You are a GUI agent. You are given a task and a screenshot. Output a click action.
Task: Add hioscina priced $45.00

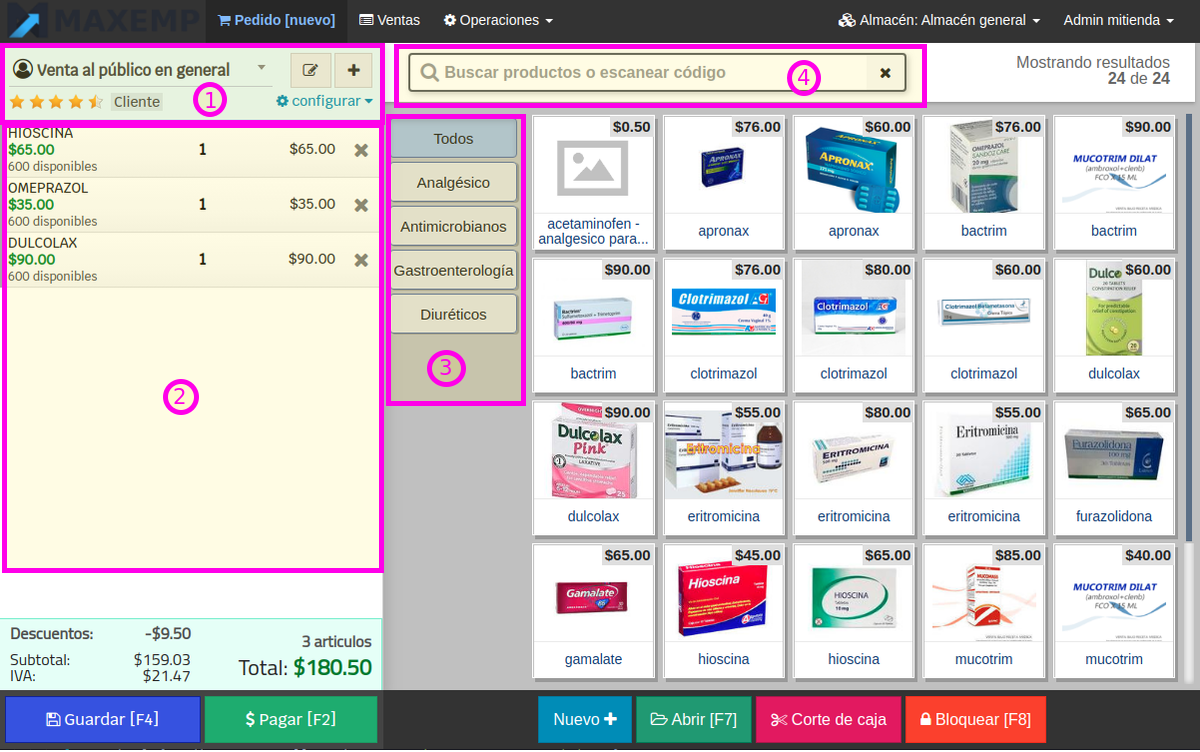[x=724, y=612]
